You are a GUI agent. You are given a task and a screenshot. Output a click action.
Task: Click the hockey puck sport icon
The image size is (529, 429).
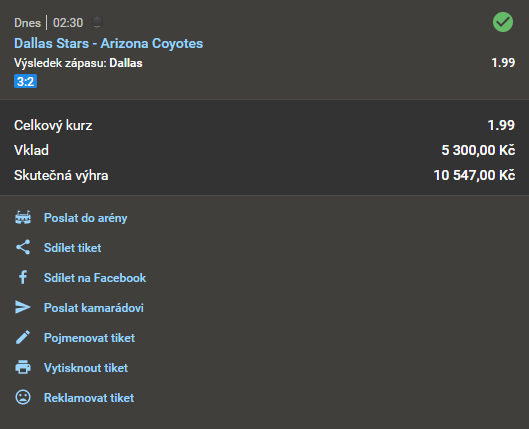point(97,22)
